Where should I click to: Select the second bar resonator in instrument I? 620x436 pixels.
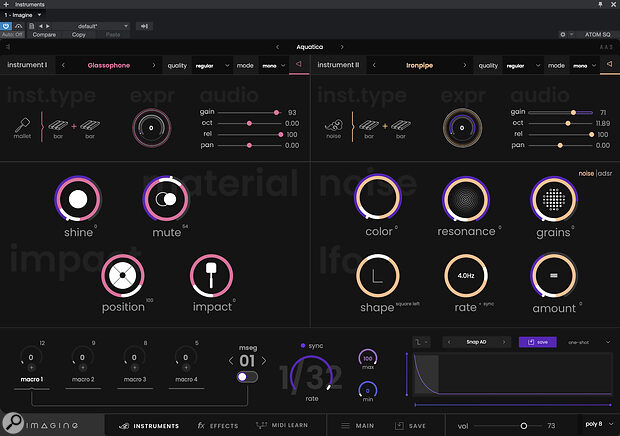(90, 126)
